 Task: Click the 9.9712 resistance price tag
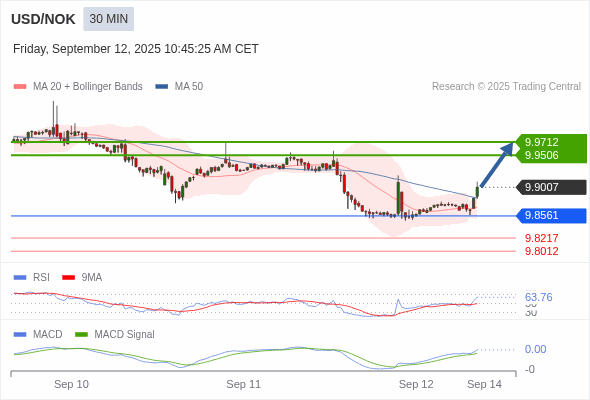551,142
